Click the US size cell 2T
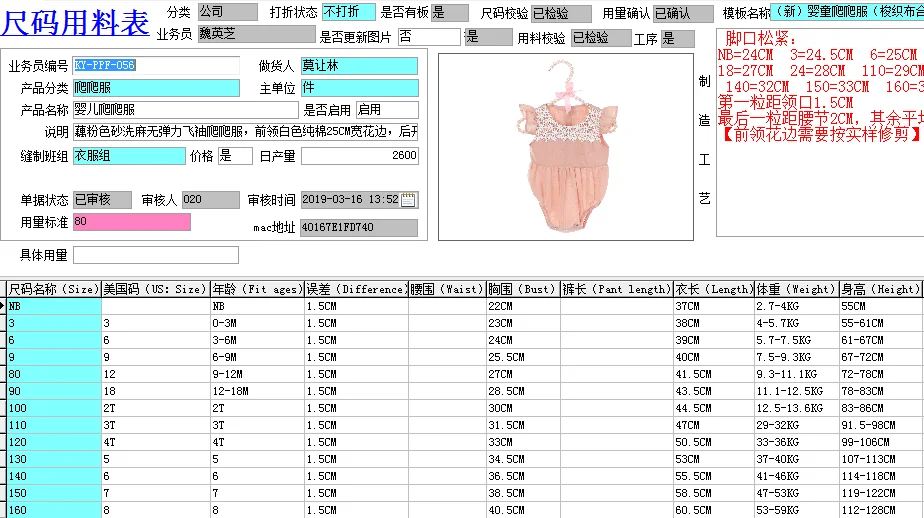The image size is (924, 518). click(x=156, y=408)
